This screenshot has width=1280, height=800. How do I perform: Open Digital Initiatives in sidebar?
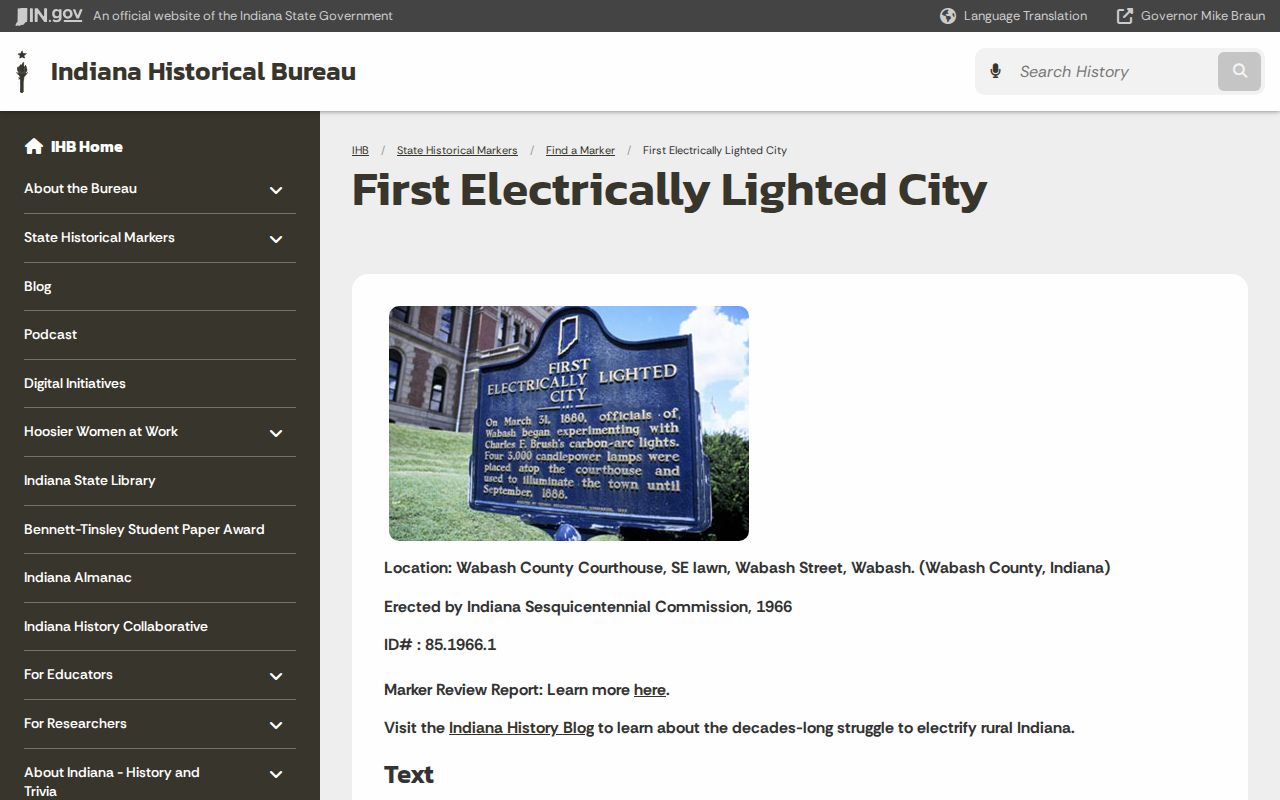(160, 383)
